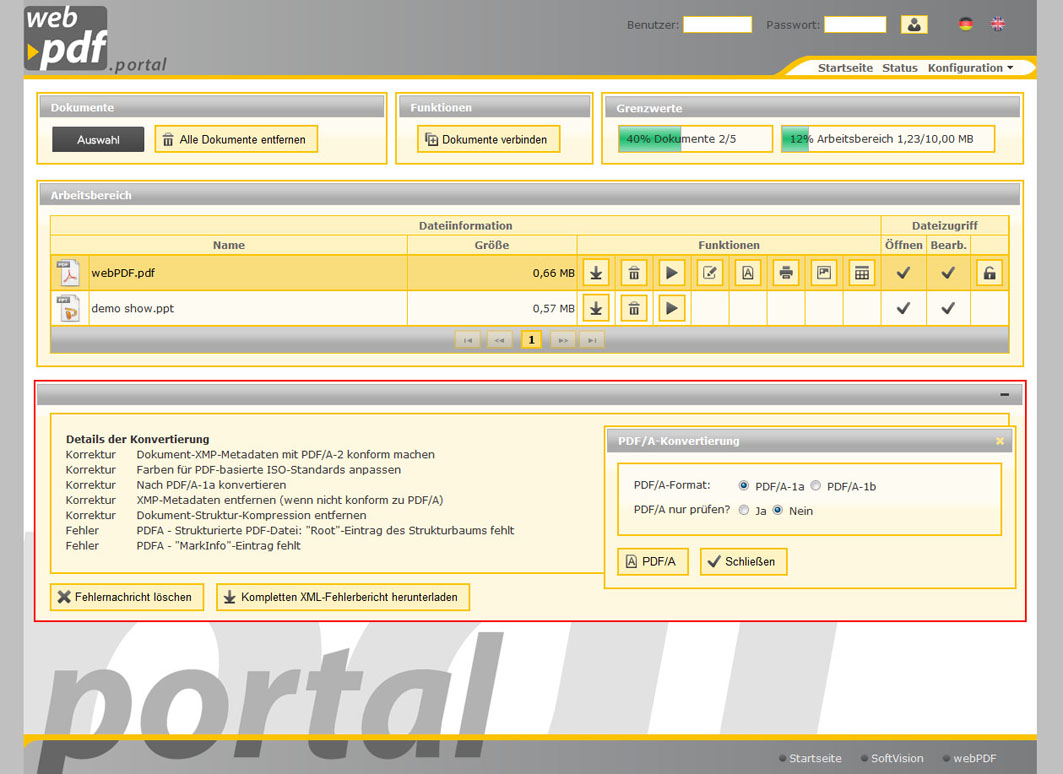Print webPDF.pdf with printer icon

(x=786, y=273)
